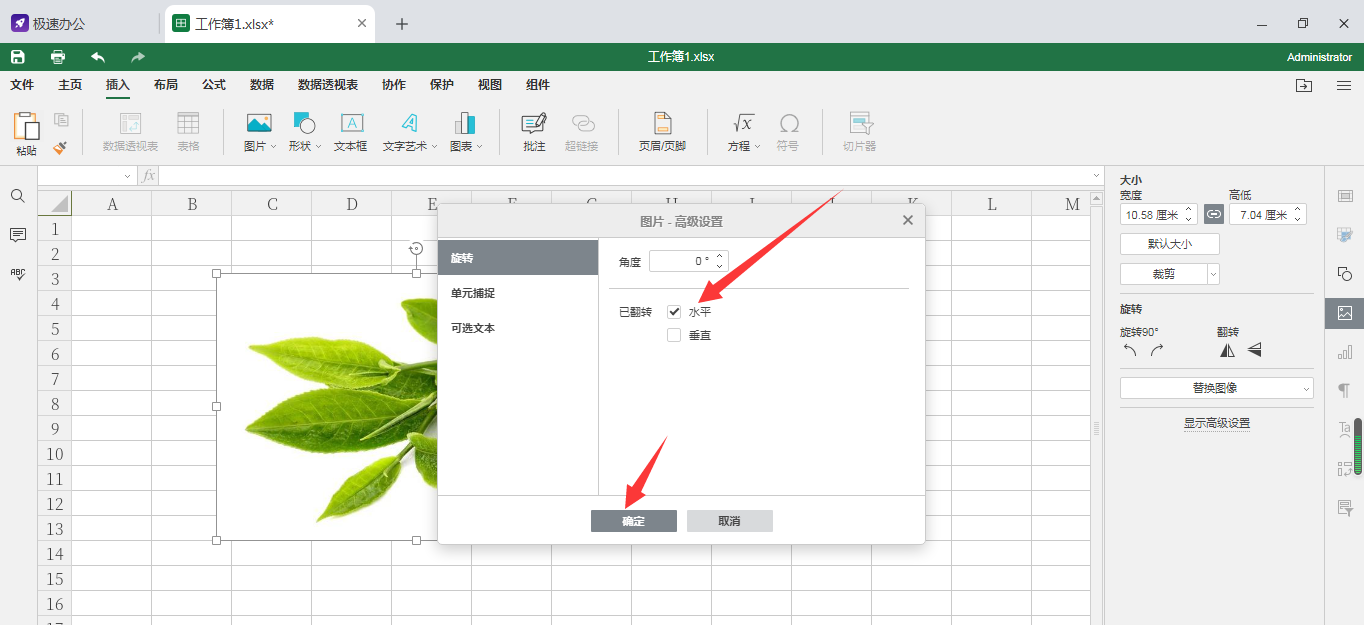Increase the 宽度 width value

(1188, 209)
